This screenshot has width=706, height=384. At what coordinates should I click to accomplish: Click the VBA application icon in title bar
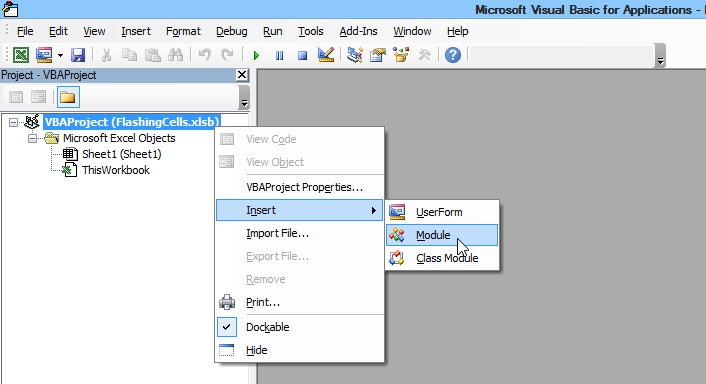[x=10, y=9]
